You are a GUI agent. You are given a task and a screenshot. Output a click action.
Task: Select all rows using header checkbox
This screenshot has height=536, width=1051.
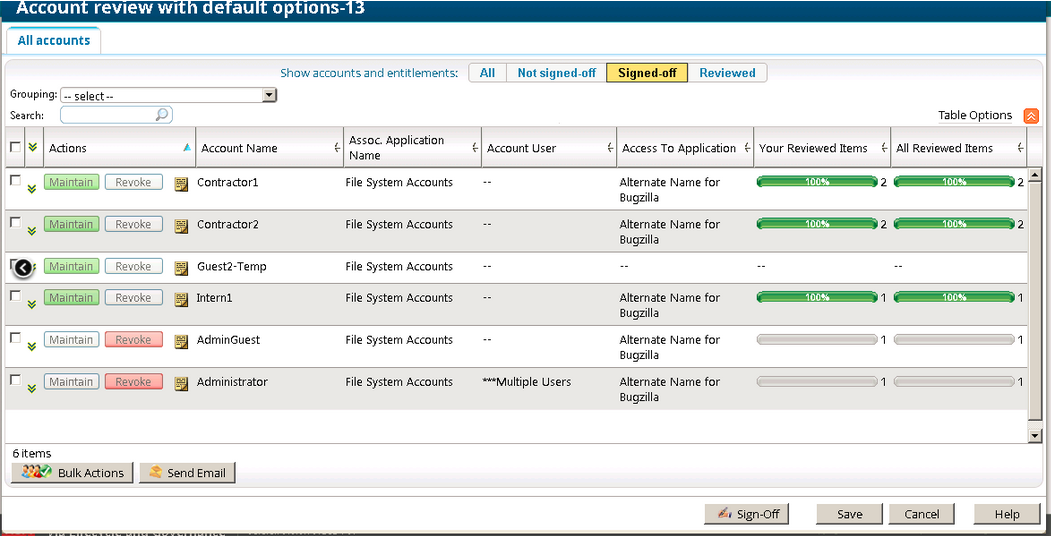[15, 147]
